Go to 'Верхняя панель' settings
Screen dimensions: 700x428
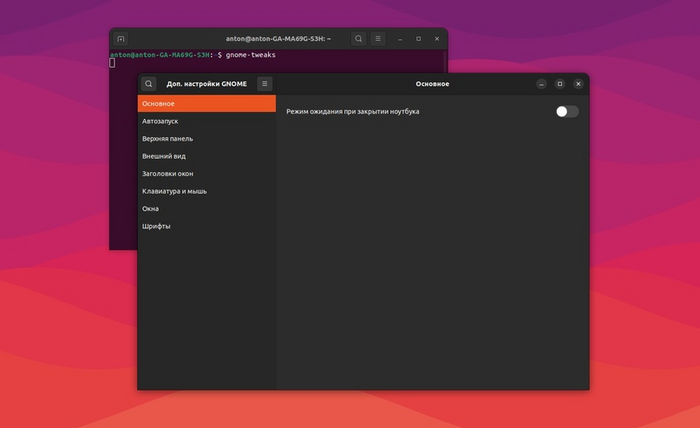tap(206, 138)
